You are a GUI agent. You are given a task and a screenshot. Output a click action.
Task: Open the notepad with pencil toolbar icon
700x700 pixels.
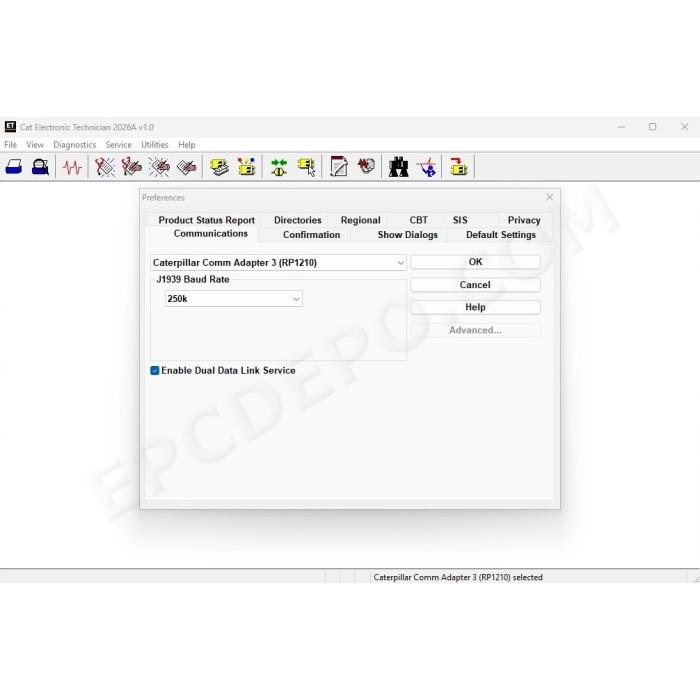pos(339,167)
